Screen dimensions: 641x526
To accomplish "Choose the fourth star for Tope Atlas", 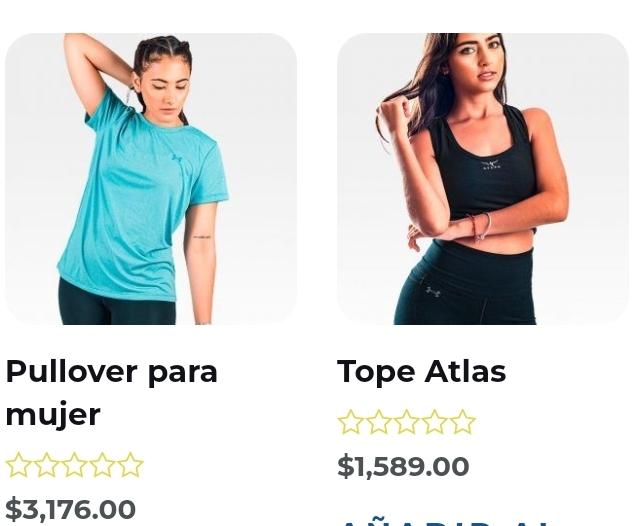I will click(x=435, y=422).
